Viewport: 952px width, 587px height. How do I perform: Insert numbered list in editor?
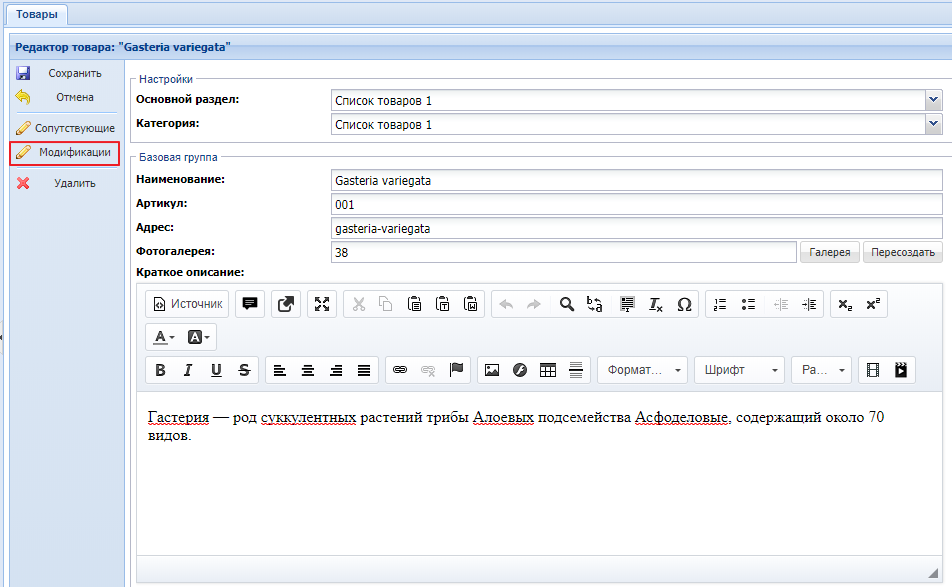coord(719,304)
